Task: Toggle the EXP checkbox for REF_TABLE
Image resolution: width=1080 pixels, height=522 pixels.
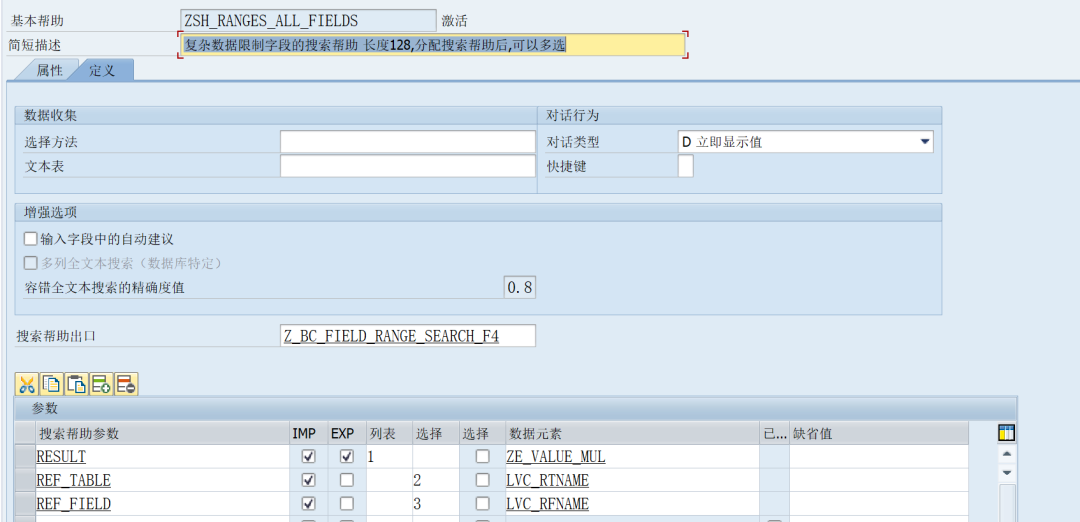Action: (x=347, y=480)
